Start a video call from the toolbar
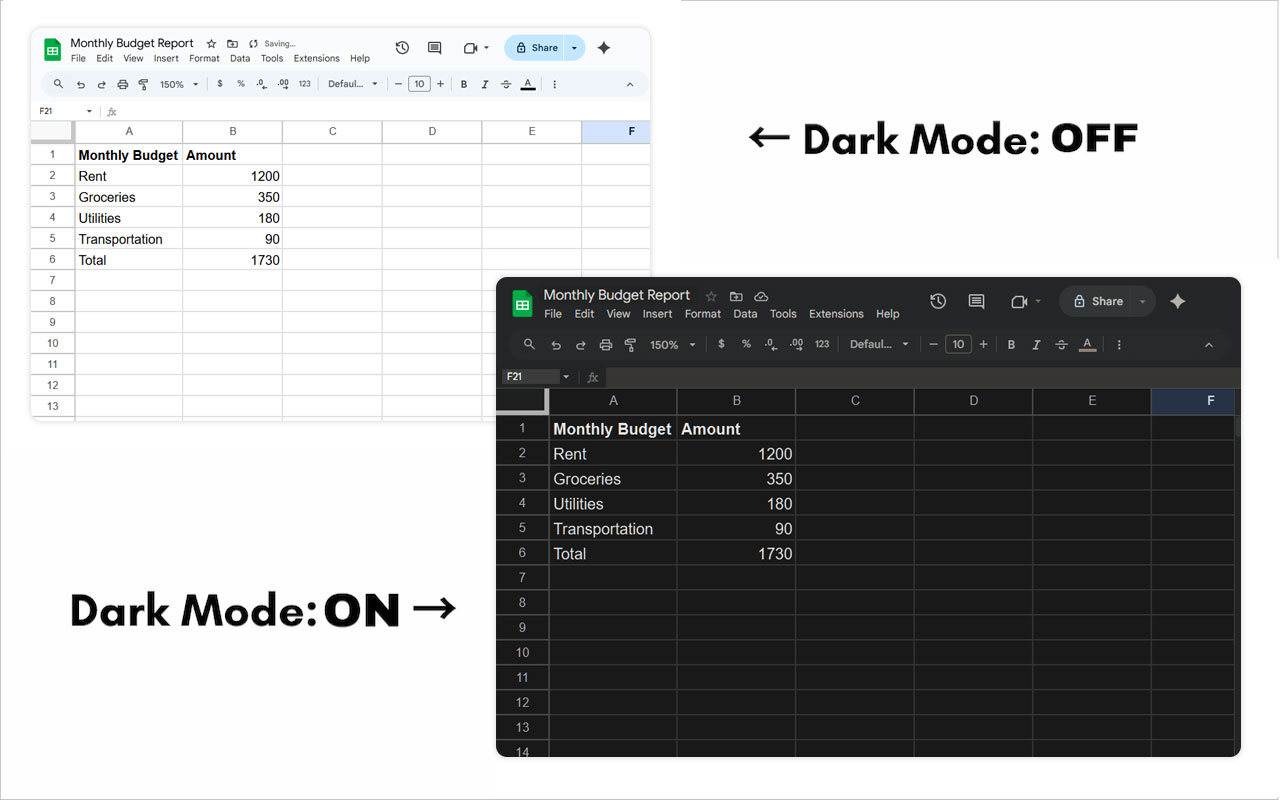Image resolution: width=1280 pixels, height=800 pixels. [x=1018, y=300]
